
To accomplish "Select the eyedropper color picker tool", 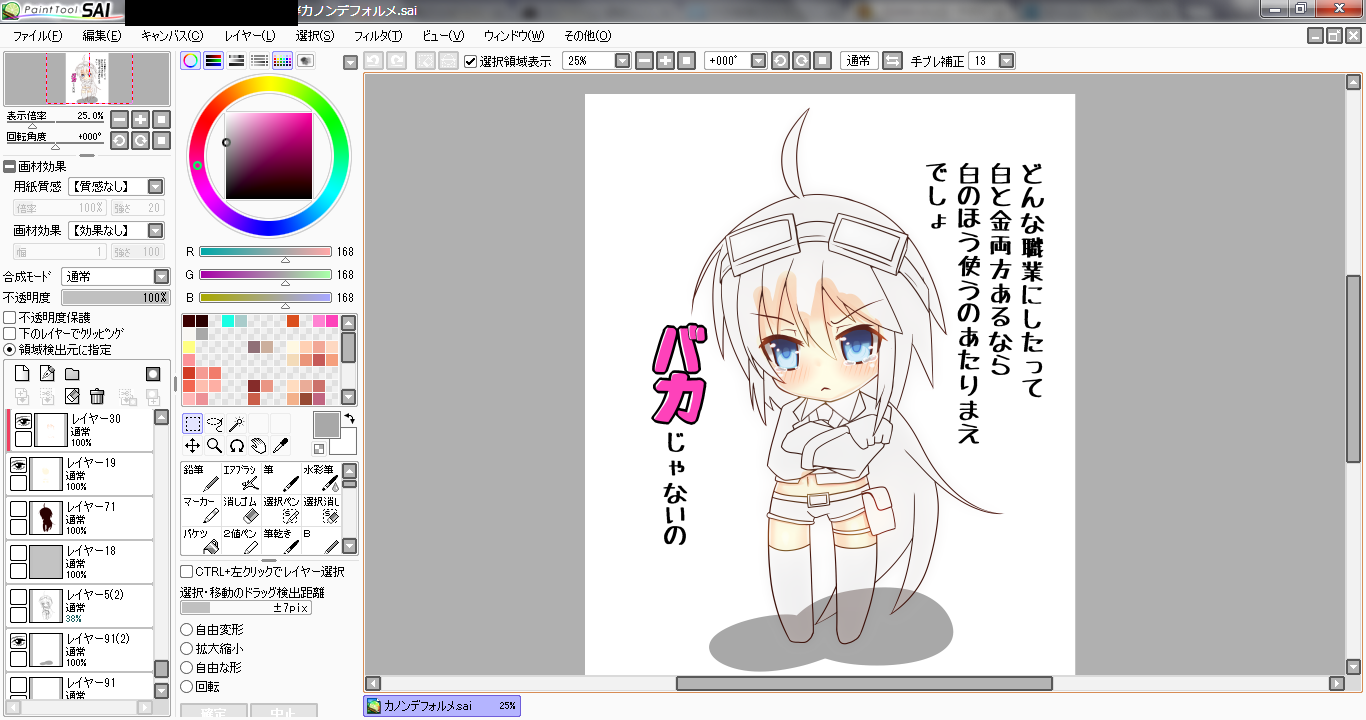I will tap(280, 446).
